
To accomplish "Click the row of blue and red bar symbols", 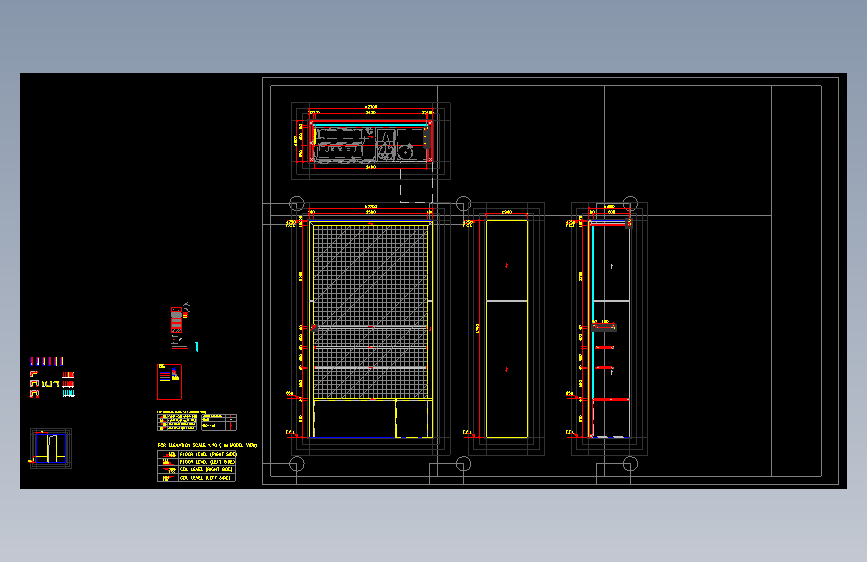I will (x=46, y=361).
